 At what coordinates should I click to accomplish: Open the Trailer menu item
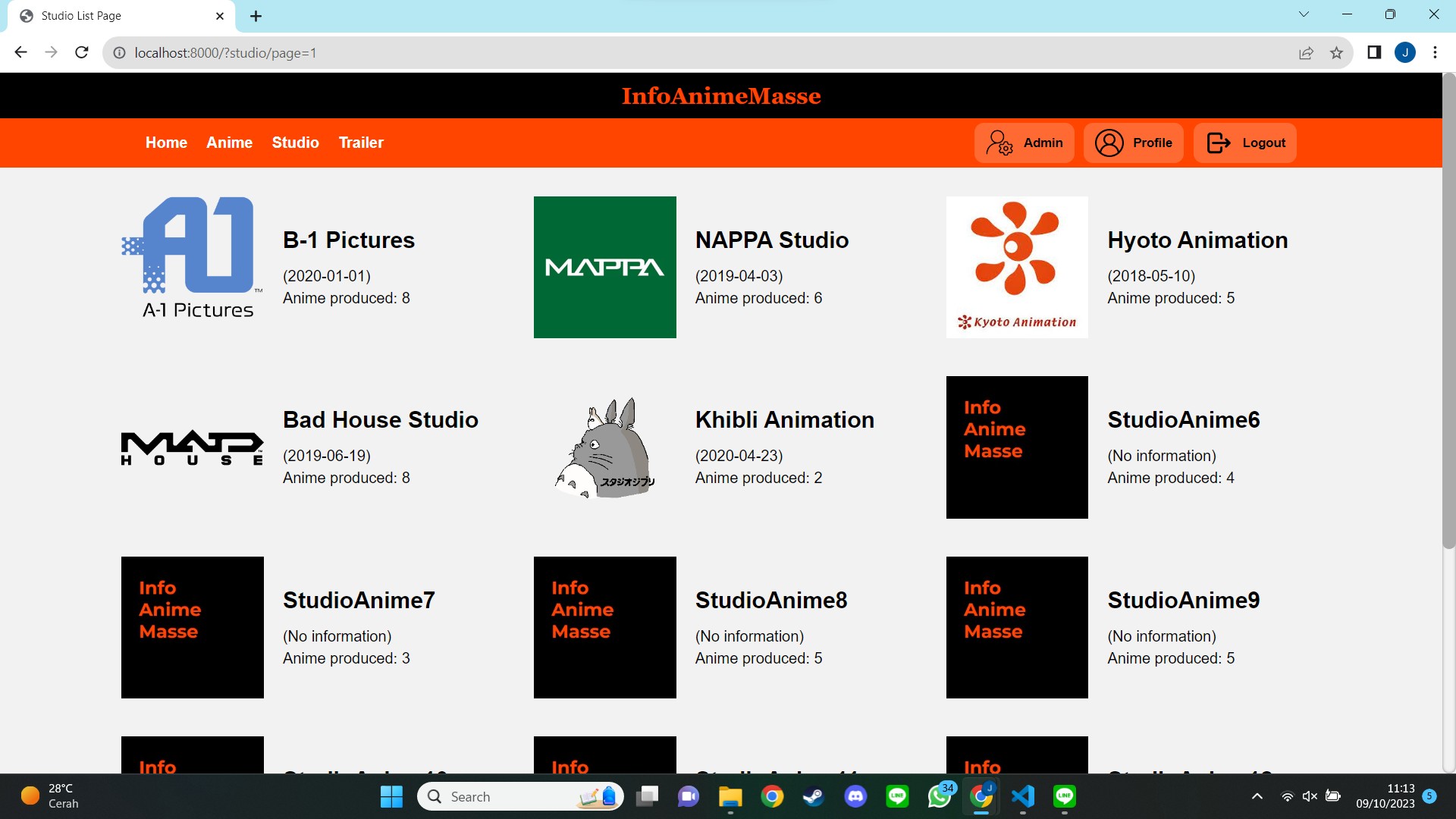pyautogui.click(x=361, y=143)
